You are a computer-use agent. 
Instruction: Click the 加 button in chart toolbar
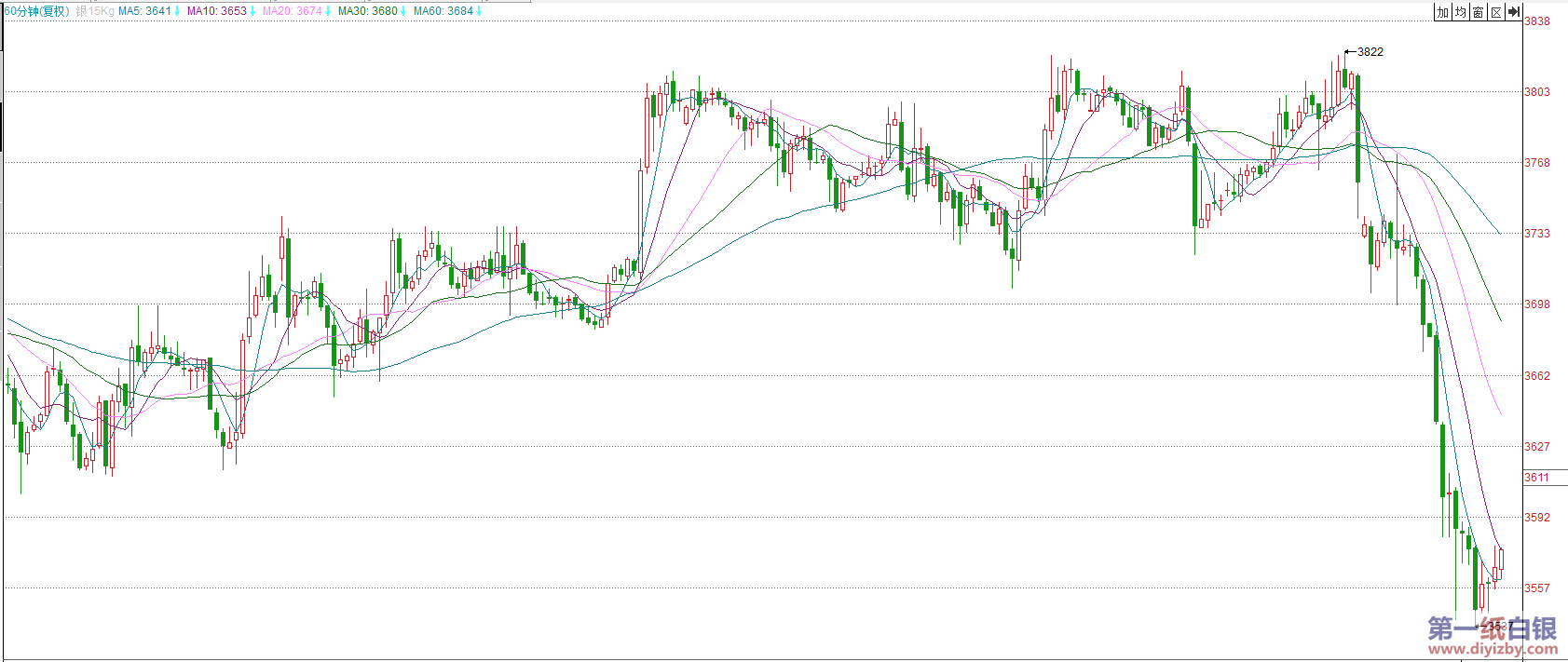pyautogui.click(x=1443, y=12)
